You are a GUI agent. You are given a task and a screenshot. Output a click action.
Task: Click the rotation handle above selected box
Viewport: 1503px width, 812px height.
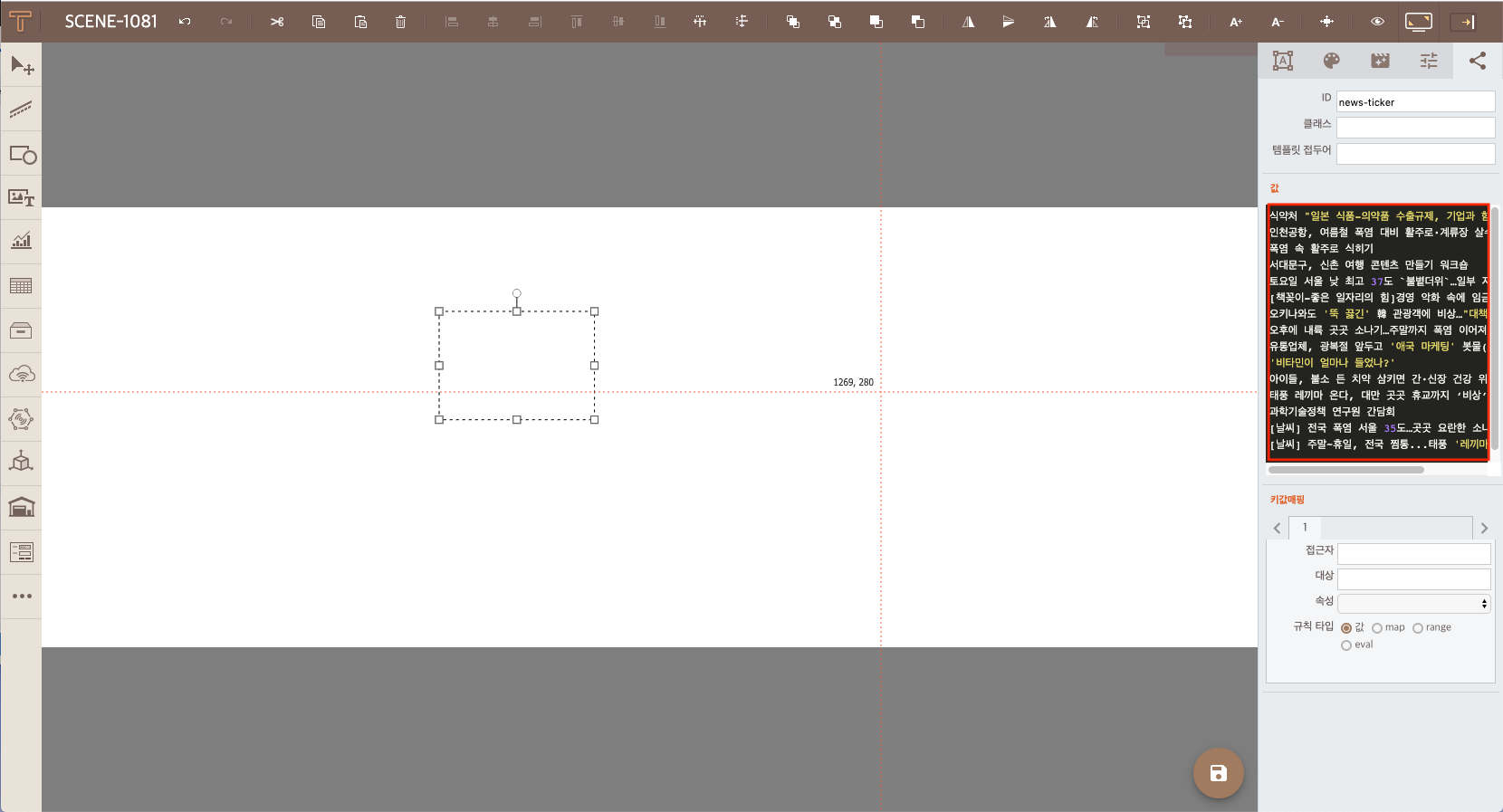(x=517, y=293)
